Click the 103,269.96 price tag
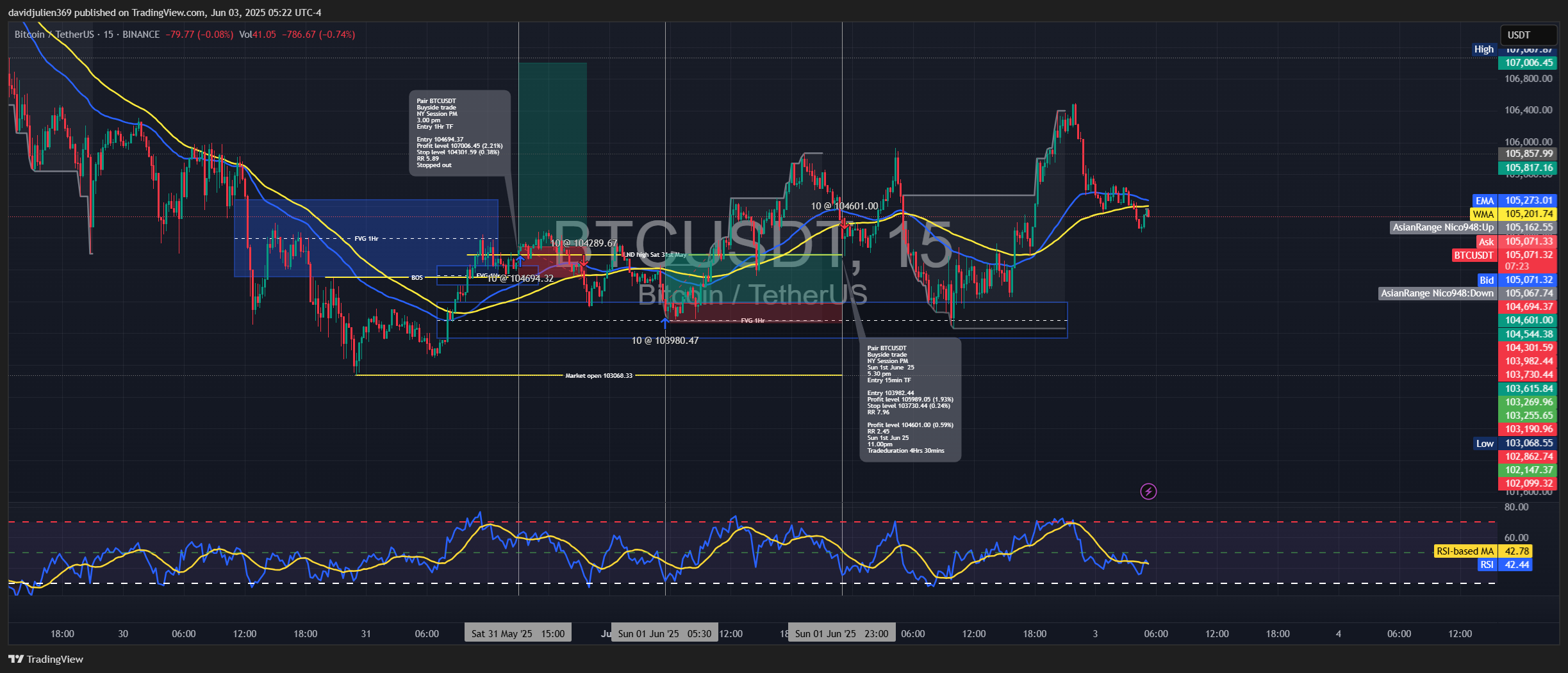Viewport: 1568px width, 673px height. click(1528, 402)
